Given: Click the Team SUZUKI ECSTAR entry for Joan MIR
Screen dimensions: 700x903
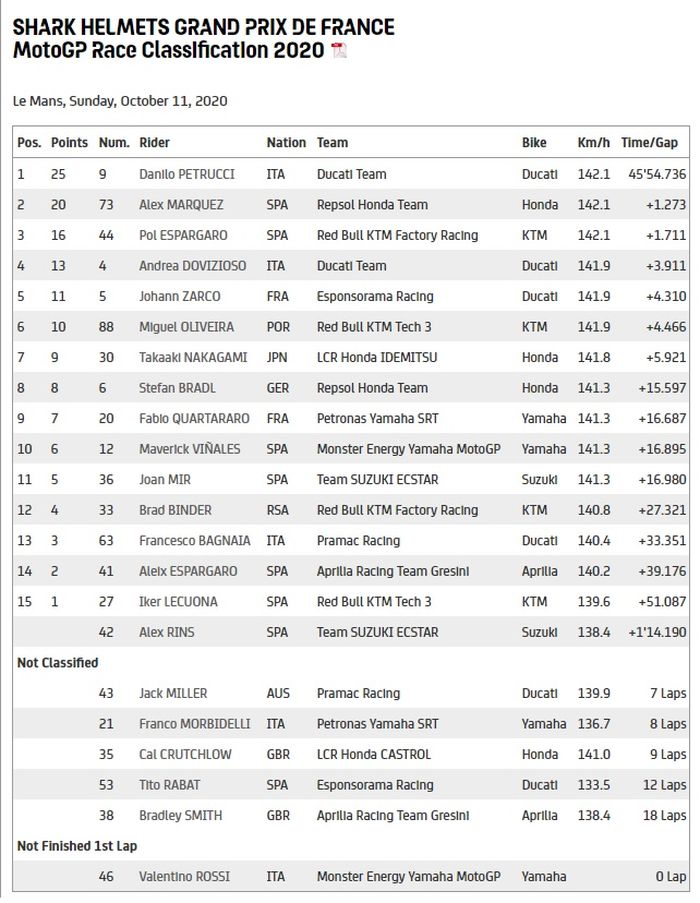Looking at the screenshot, I should [x=379, y=480].
